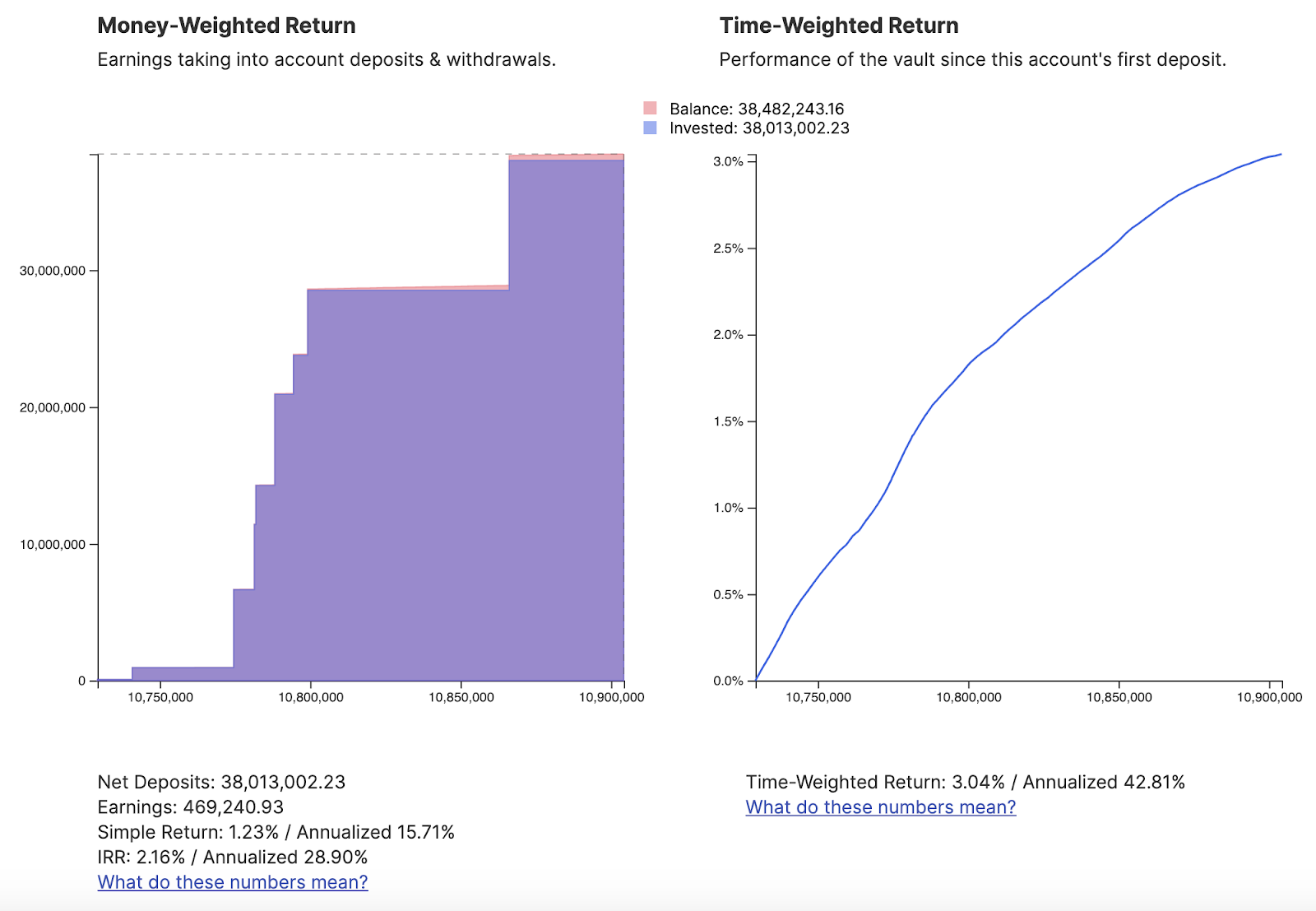Click the Earnings: 469,240.93 text
Screen dimensions: 1316x911
(190, 807)
